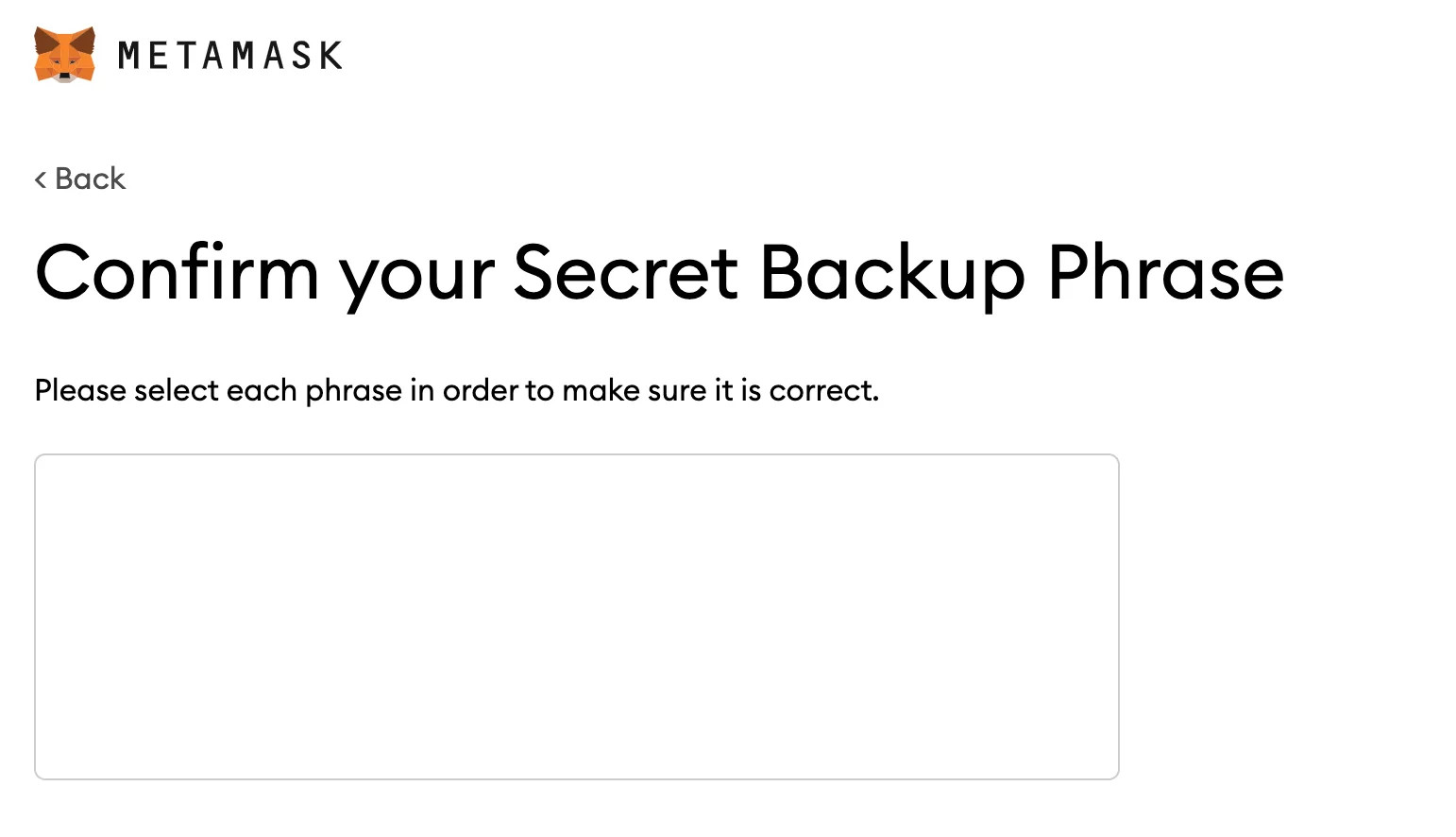The image size is (1456, 837).
Task: Click the word 'Please' in the instructions
Action: [x=80, y=391]
